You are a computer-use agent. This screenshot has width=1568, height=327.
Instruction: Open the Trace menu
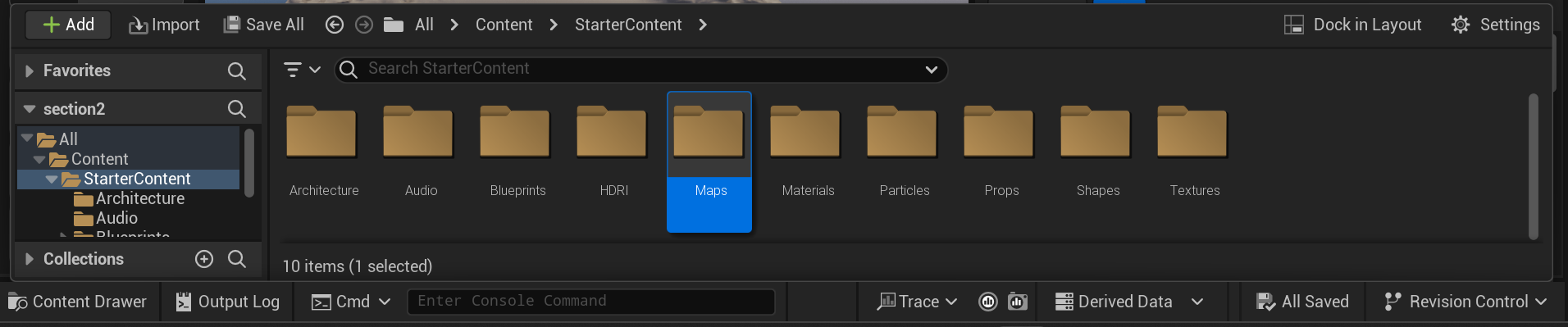[917, 302]
